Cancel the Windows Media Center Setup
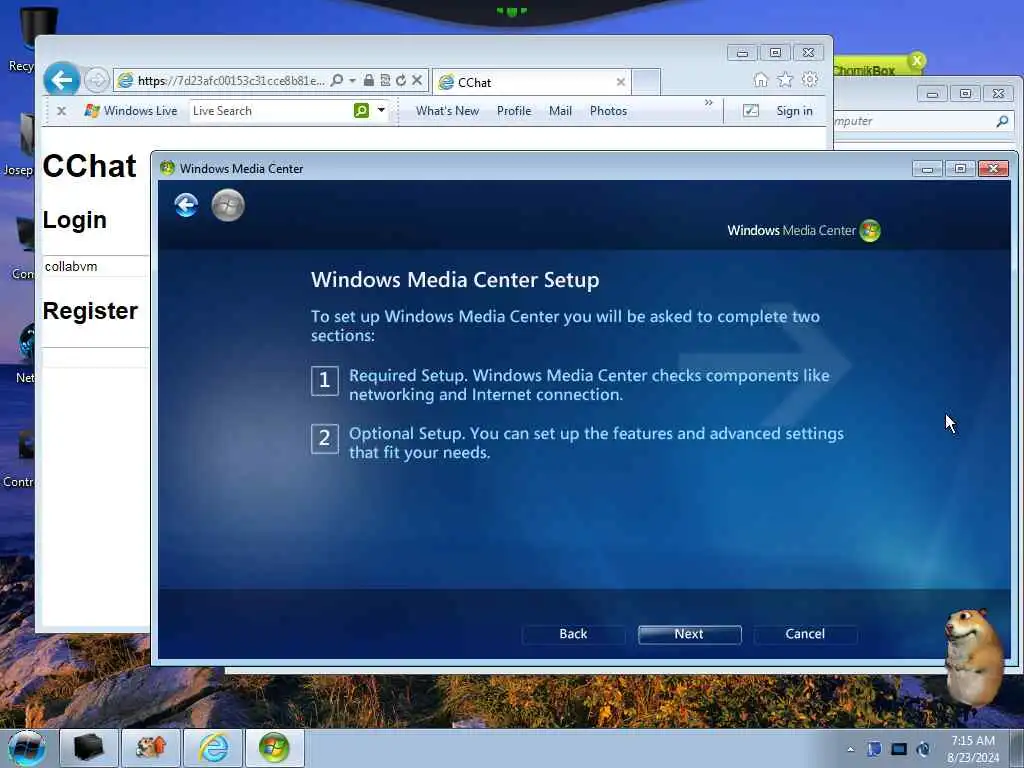1024x768 pixels. (805, 634)
